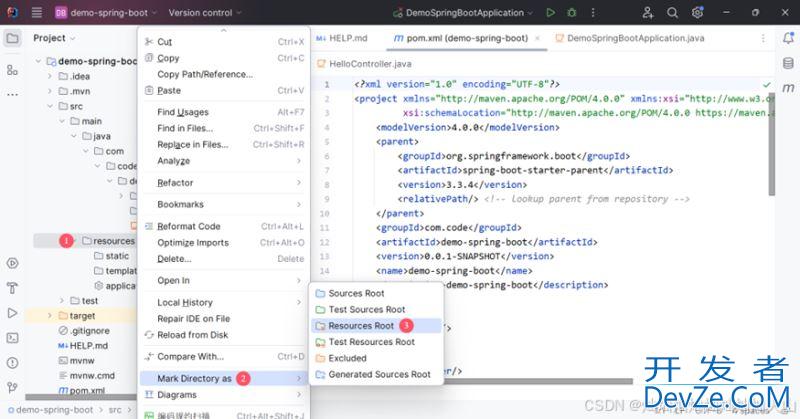Select the static folder in the tree
Screen dimensions: 800x419
(x=111, y=256)
